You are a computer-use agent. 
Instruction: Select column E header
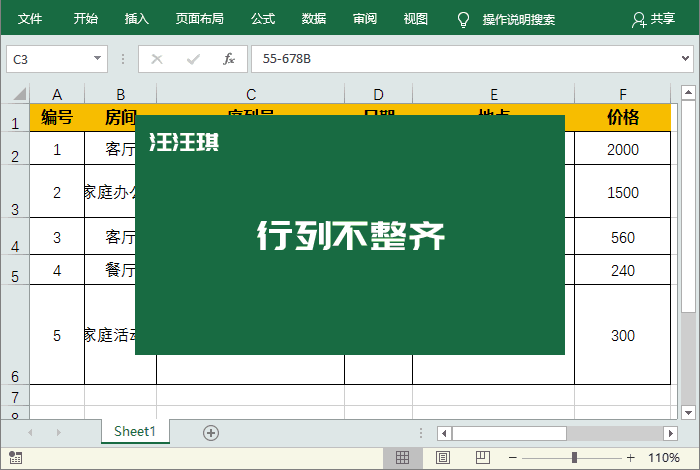pos(494,94)
